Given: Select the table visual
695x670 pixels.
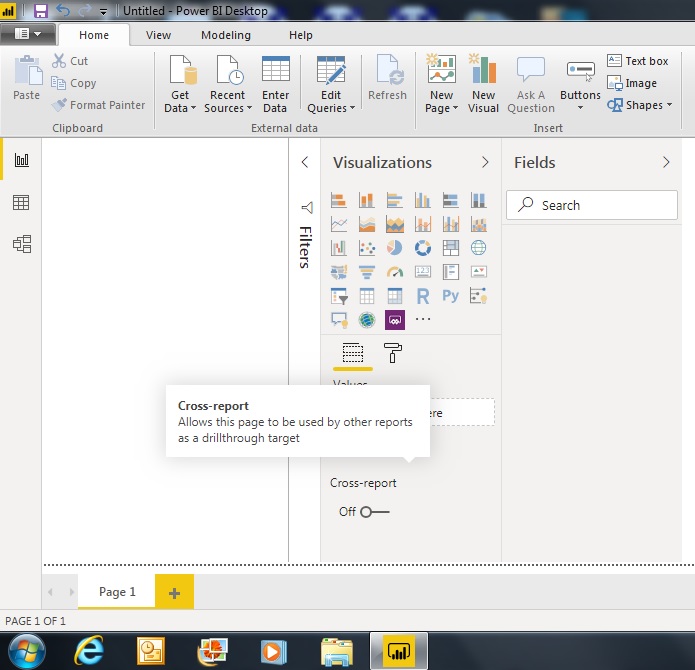Looking at the screenshot, I should [367, 296].
